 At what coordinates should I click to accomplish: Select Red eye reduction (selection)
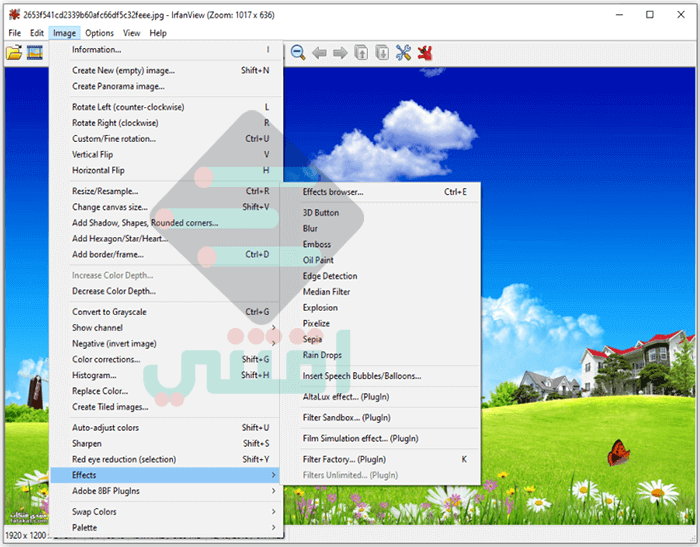[166, 459]
